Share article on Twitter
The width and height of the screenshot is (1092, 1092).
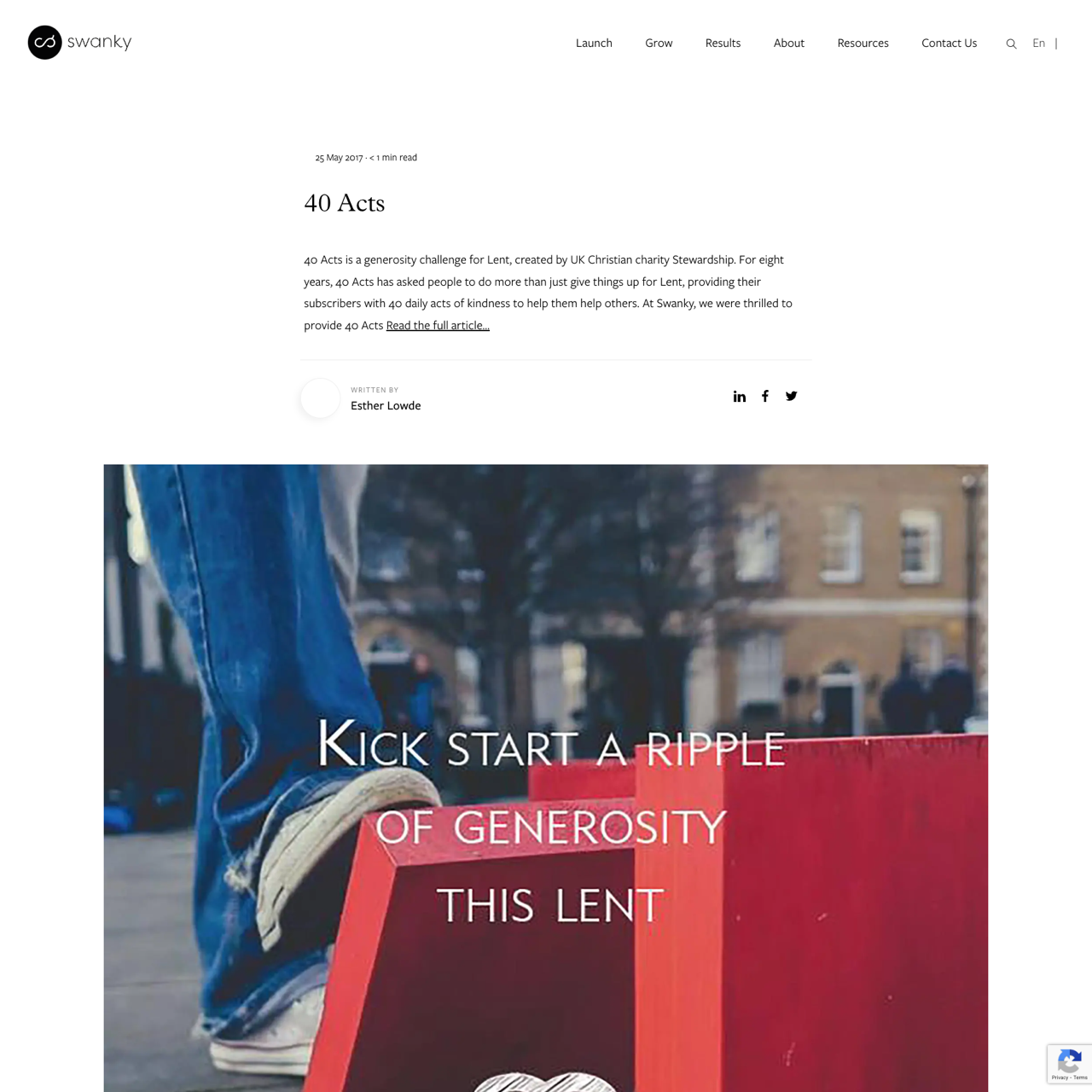pyautogui.click(x=792, y=396)
